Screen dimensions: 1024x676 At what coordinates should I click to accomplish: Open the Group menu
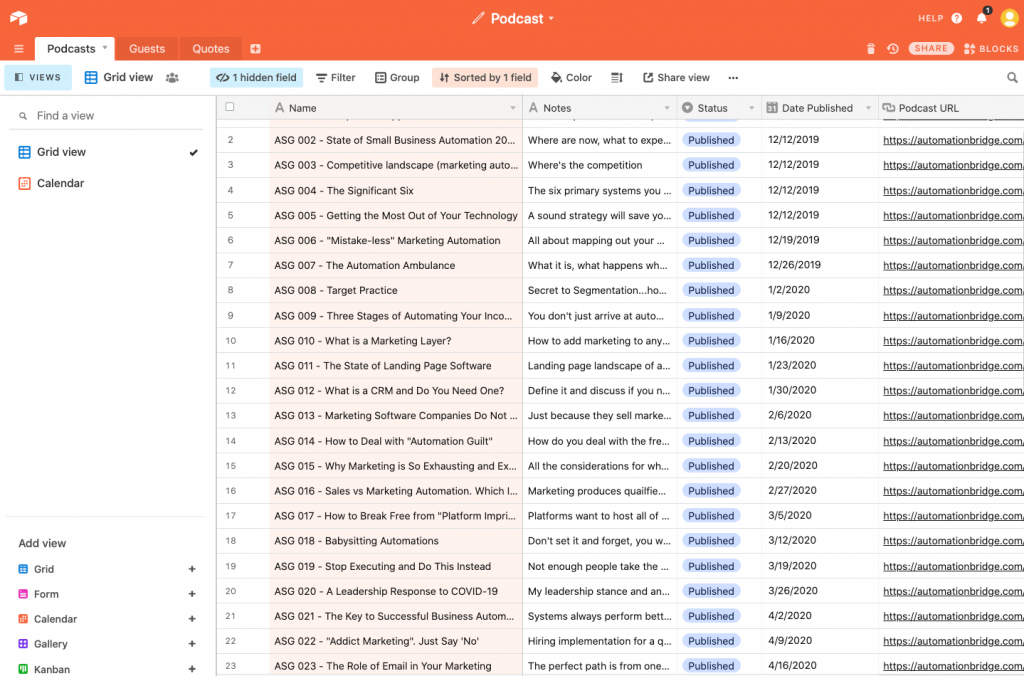397,78
